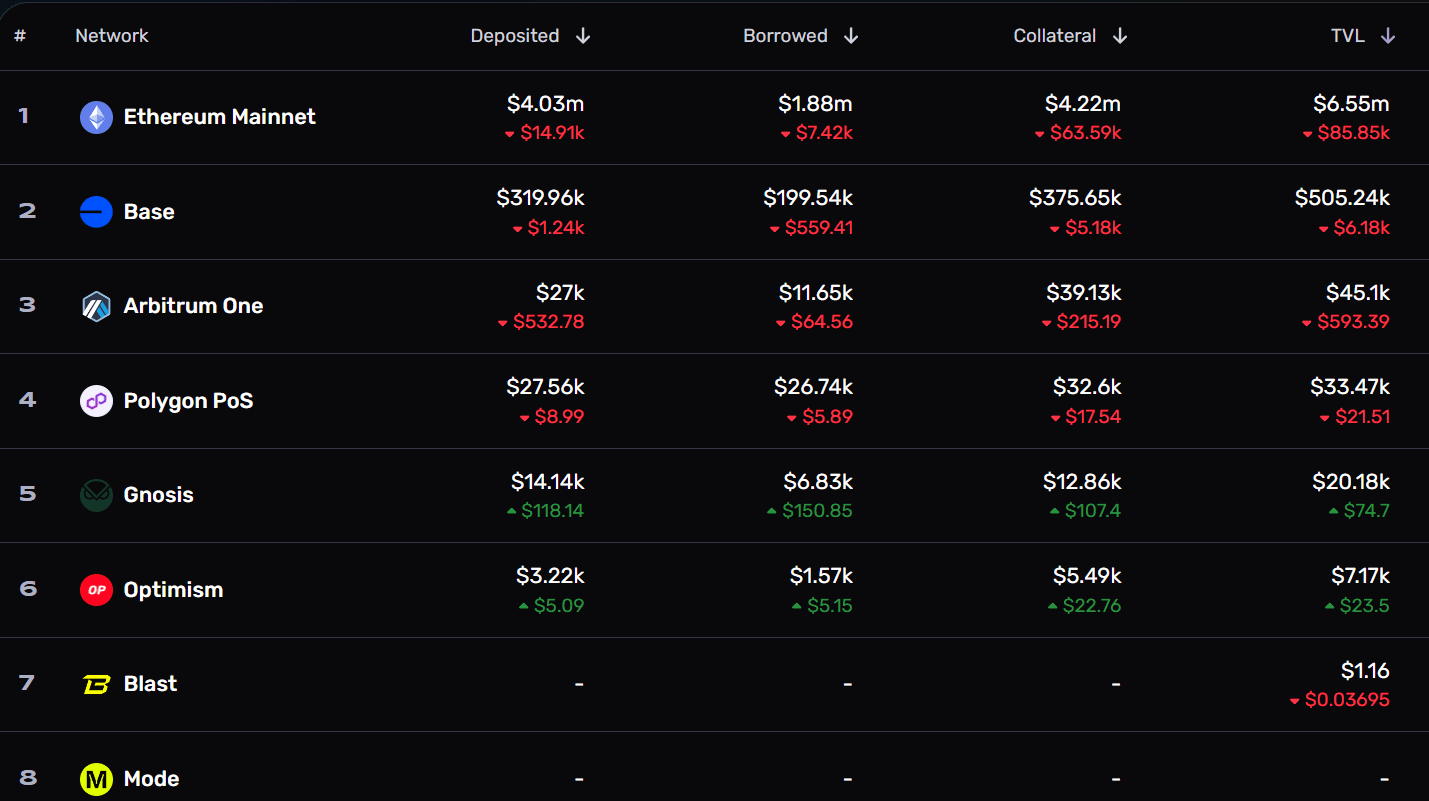Screen dimensions: 1429x801
Task: Click Optimism TVL value $7.17k
Action: 1360,576
